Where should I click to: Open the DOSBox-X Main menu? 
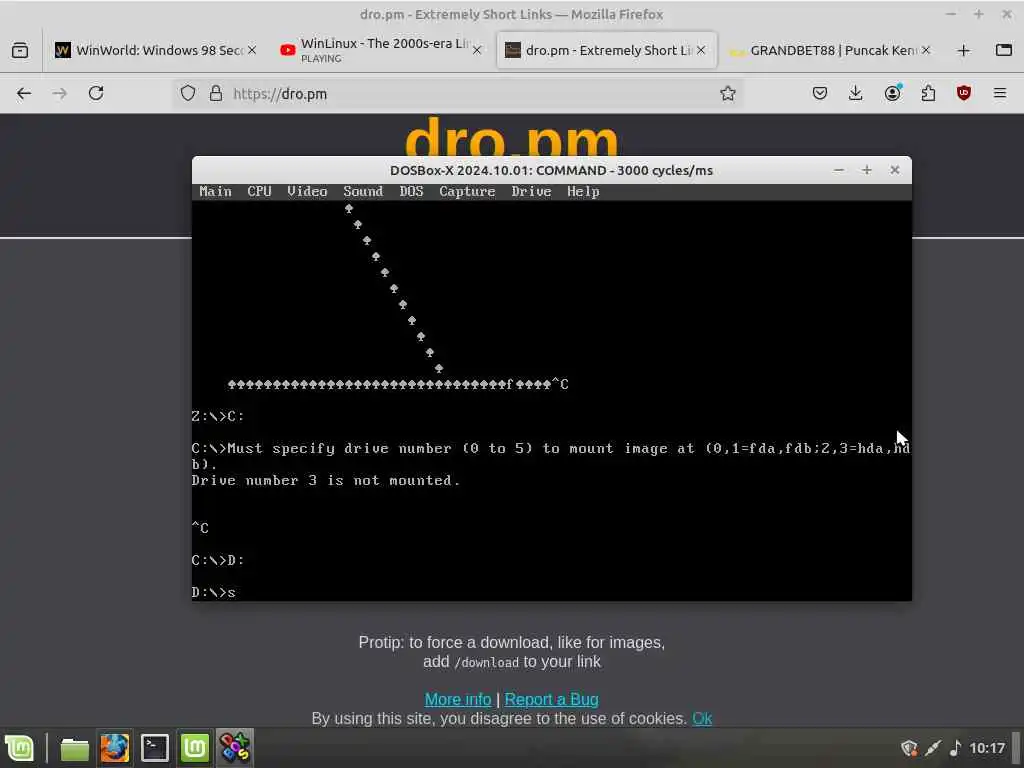point(216,191)
